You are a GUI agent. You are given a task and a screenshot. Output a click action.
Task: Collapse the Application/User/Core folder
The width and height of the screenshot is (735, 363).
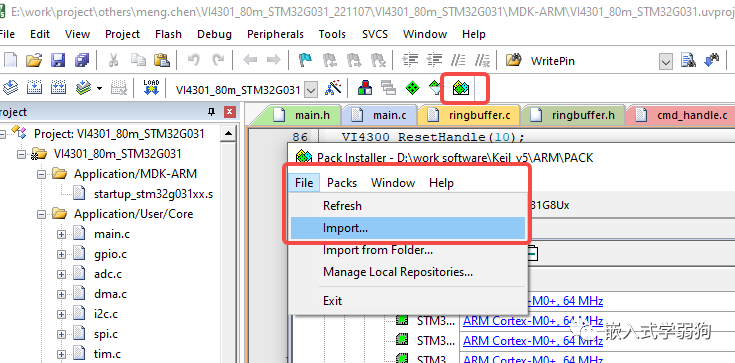tap(42, 214)
